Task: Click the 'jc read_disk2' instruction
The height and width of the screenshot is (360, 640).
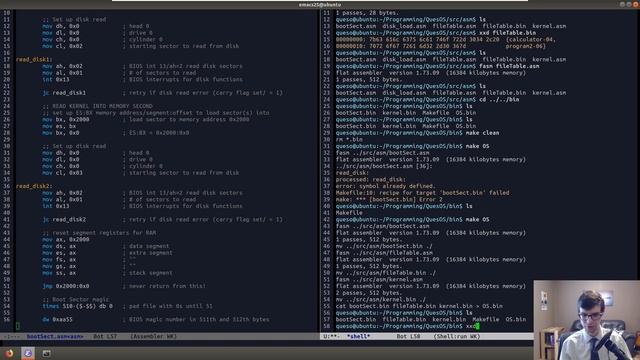Action: pyautogui.click(x=64, y=219)
